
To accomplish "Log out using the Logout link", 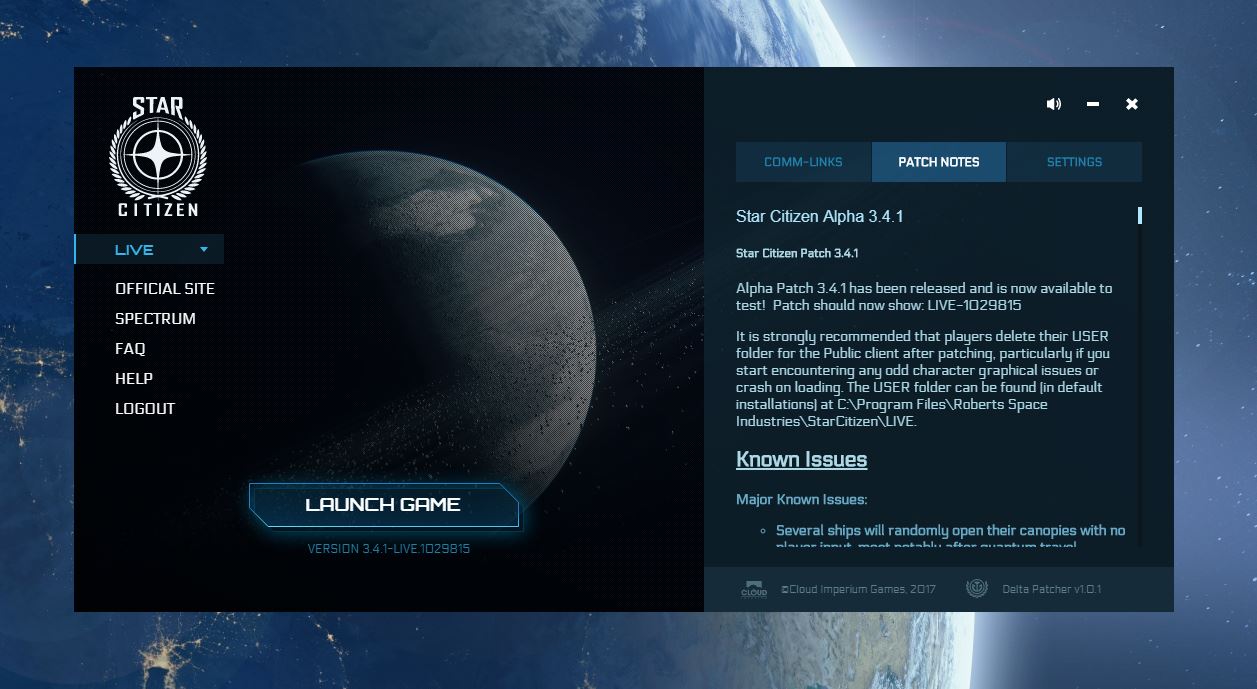I will point(145,408).
